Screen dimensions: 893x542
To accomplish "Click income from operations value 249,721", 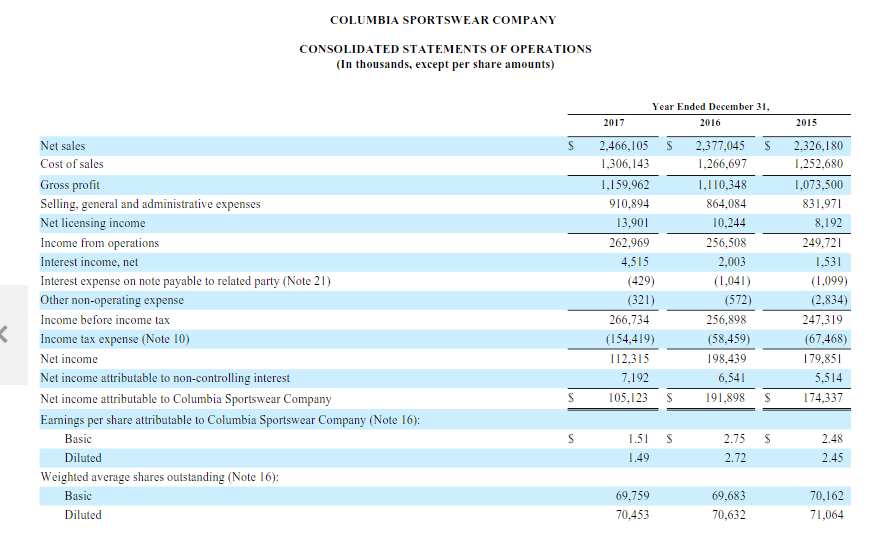I will [822, 243].
